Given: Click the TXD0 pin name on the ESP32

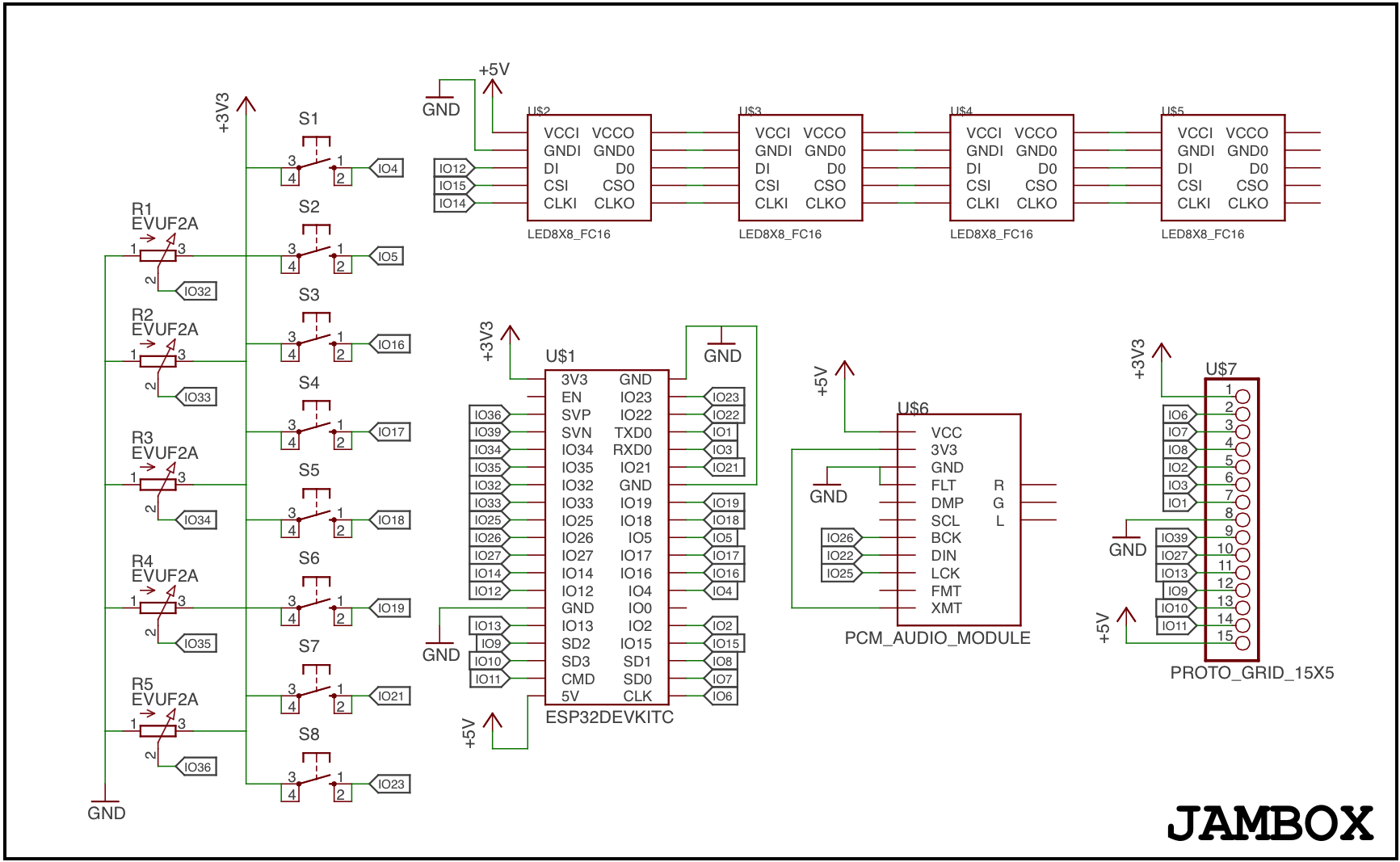Looking at the screenshot, I should pos(633,433).
